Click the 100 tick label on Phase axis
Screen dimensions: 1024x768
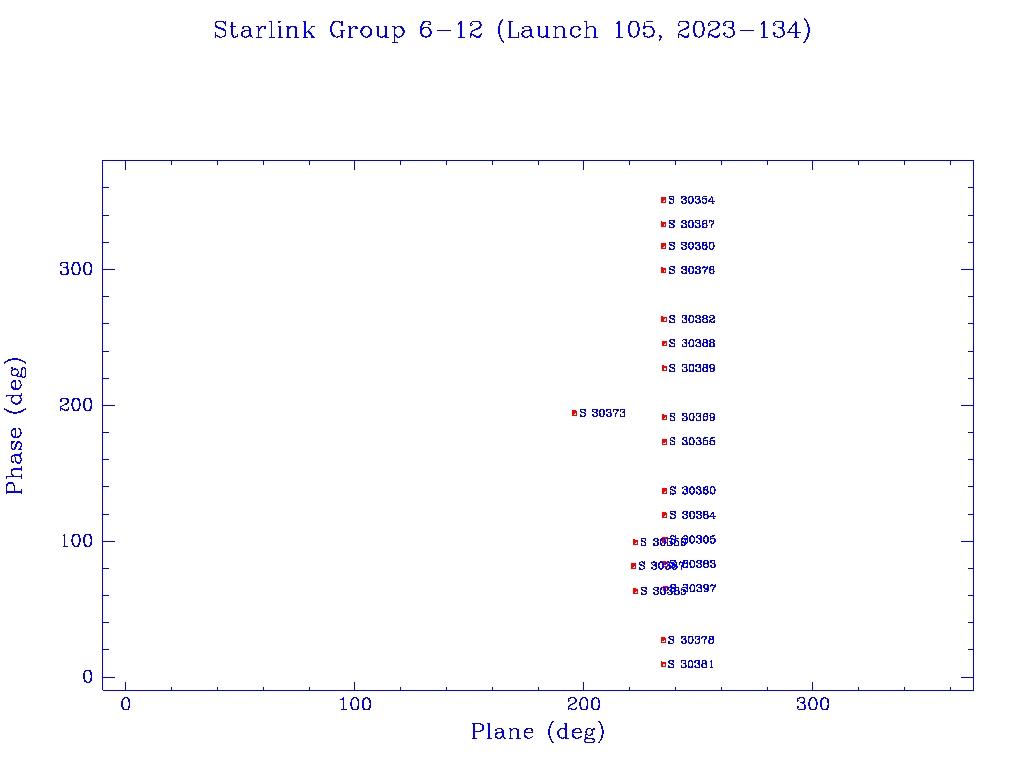(77, 541)
